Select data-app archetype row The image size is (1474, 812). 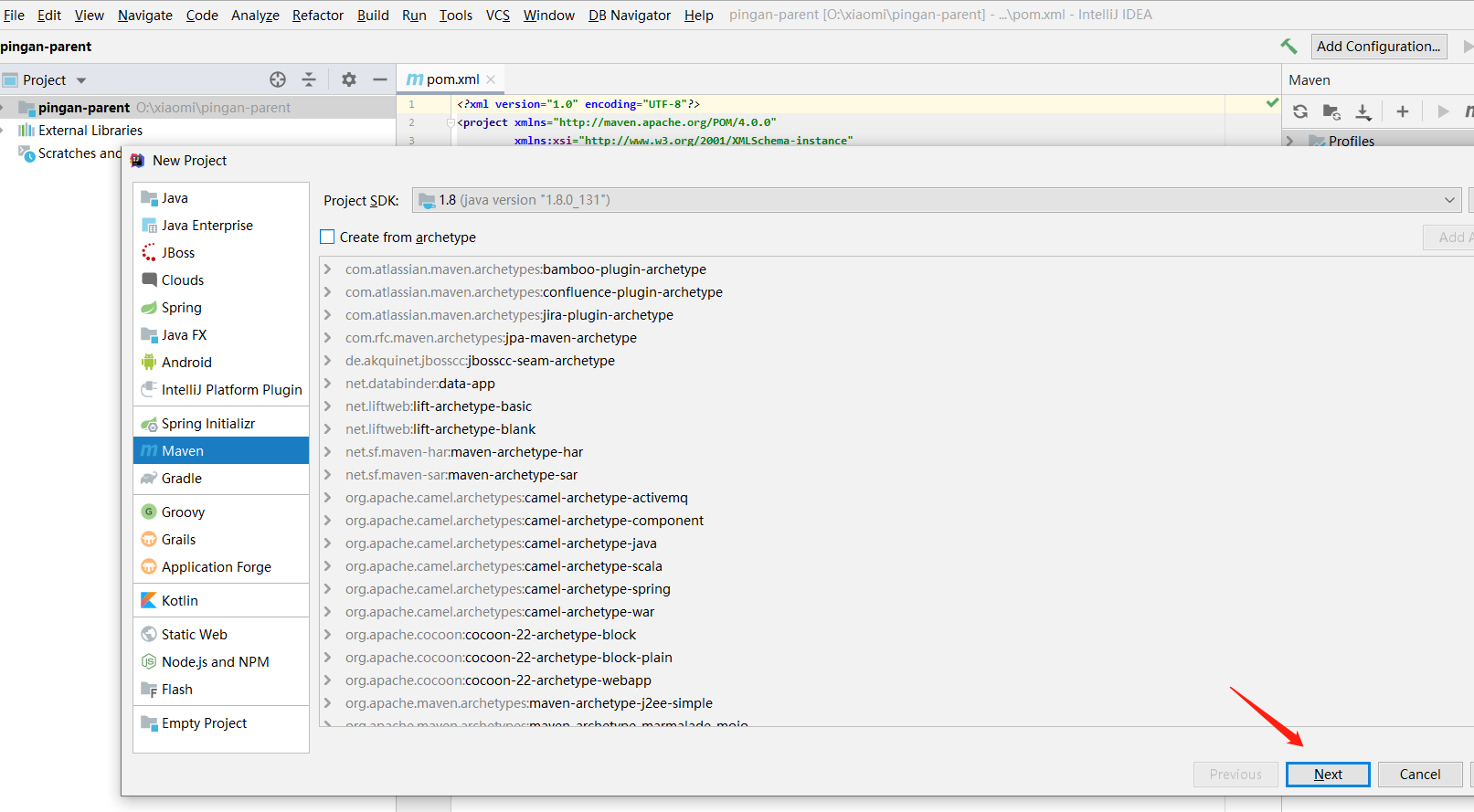coord(420,383)
